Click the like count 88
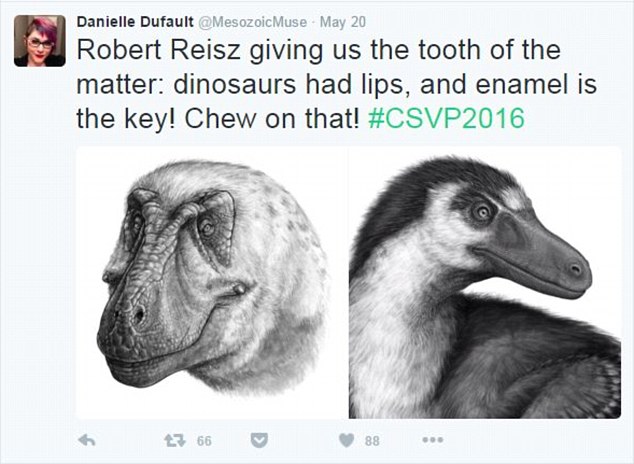 (372, 441)
